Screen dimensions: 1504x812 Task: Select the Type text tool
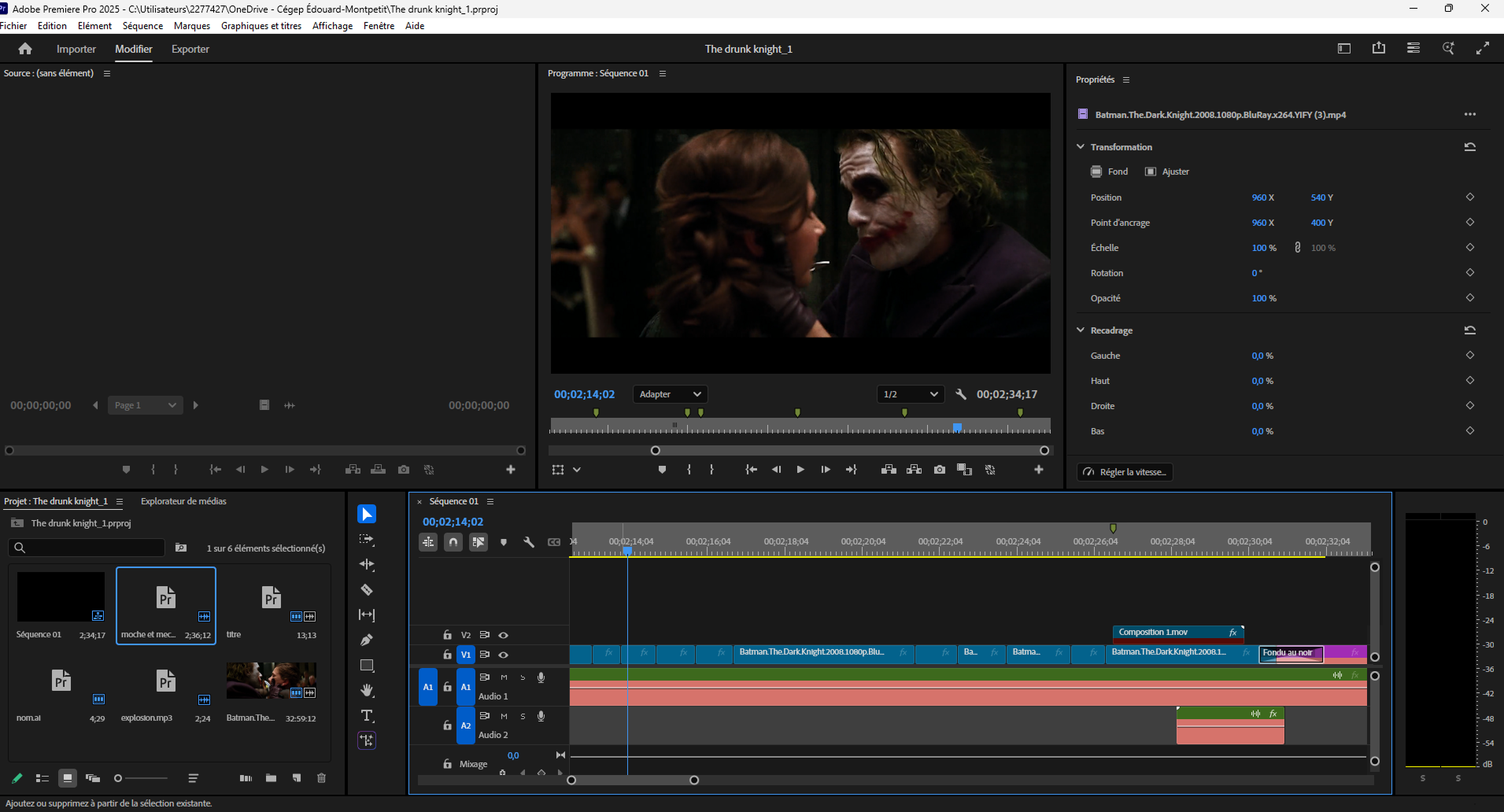pyautogui.click(x=367, y=716)
